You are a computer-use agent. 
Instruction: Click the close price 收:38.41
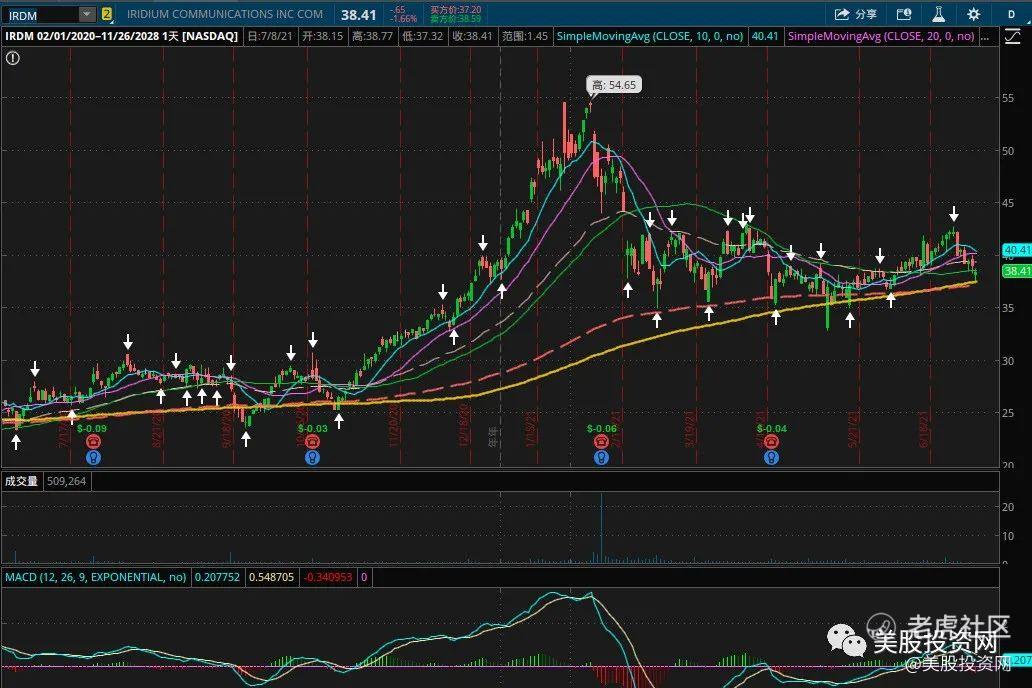(473, 36)
